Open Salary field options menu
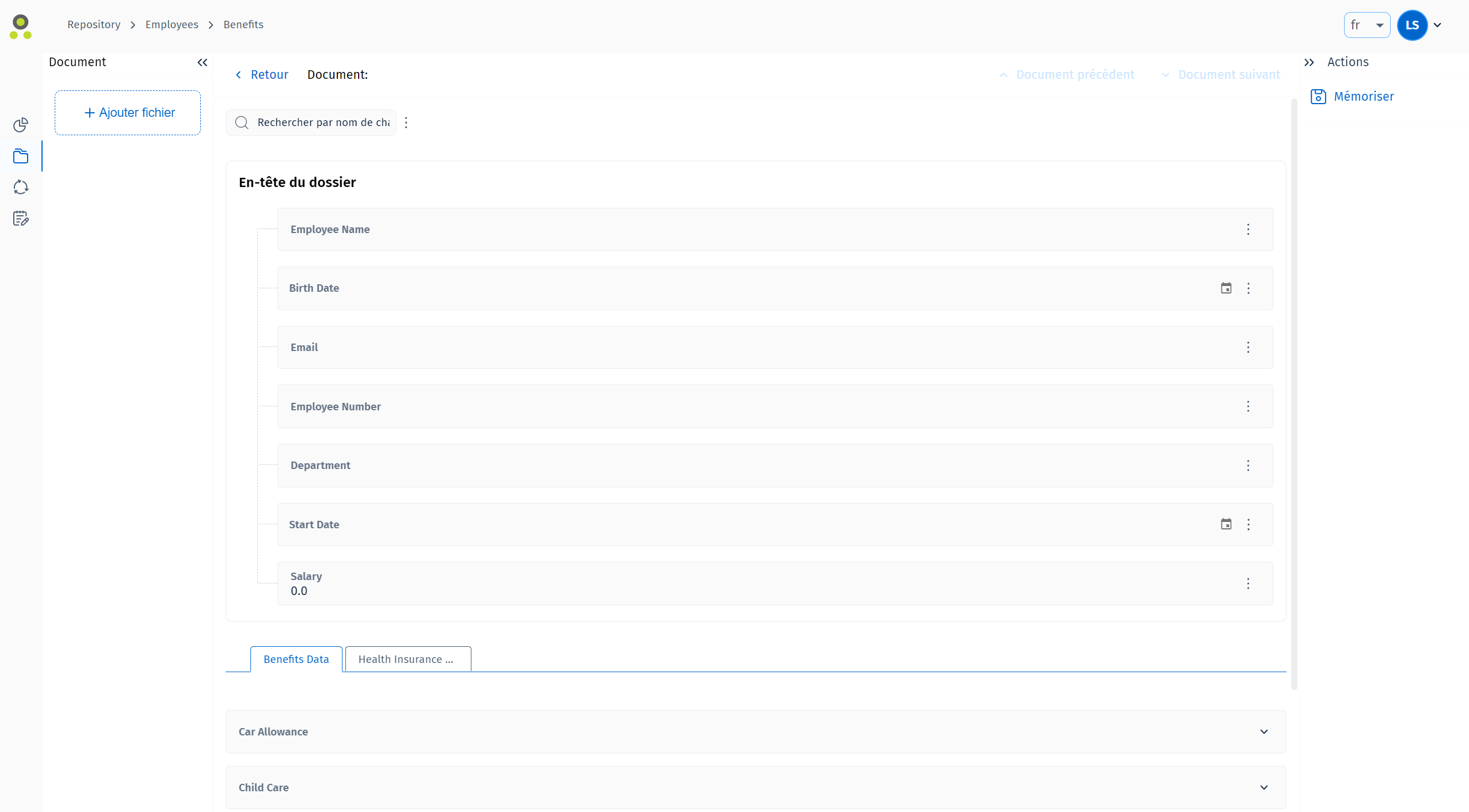1469x812 pixels. tap(1248, 584)
